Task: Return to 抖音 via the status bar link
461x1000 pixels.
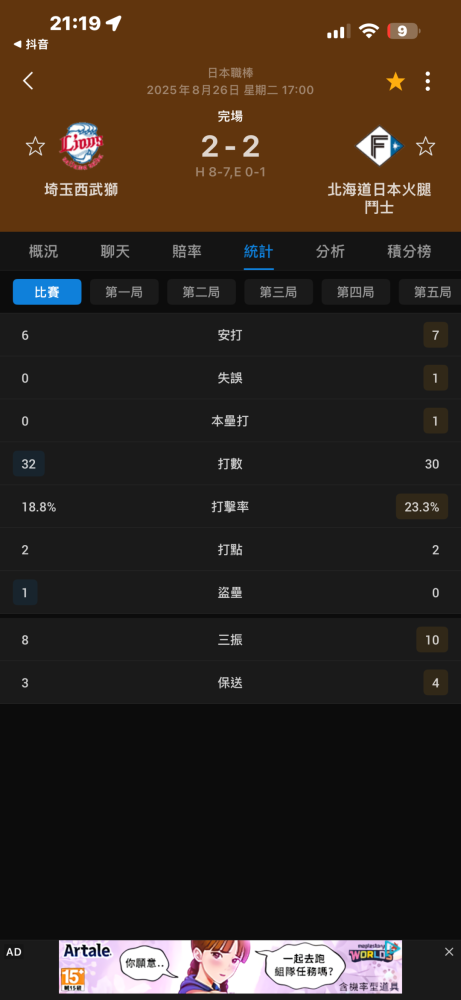Action: tap(31, 45)
